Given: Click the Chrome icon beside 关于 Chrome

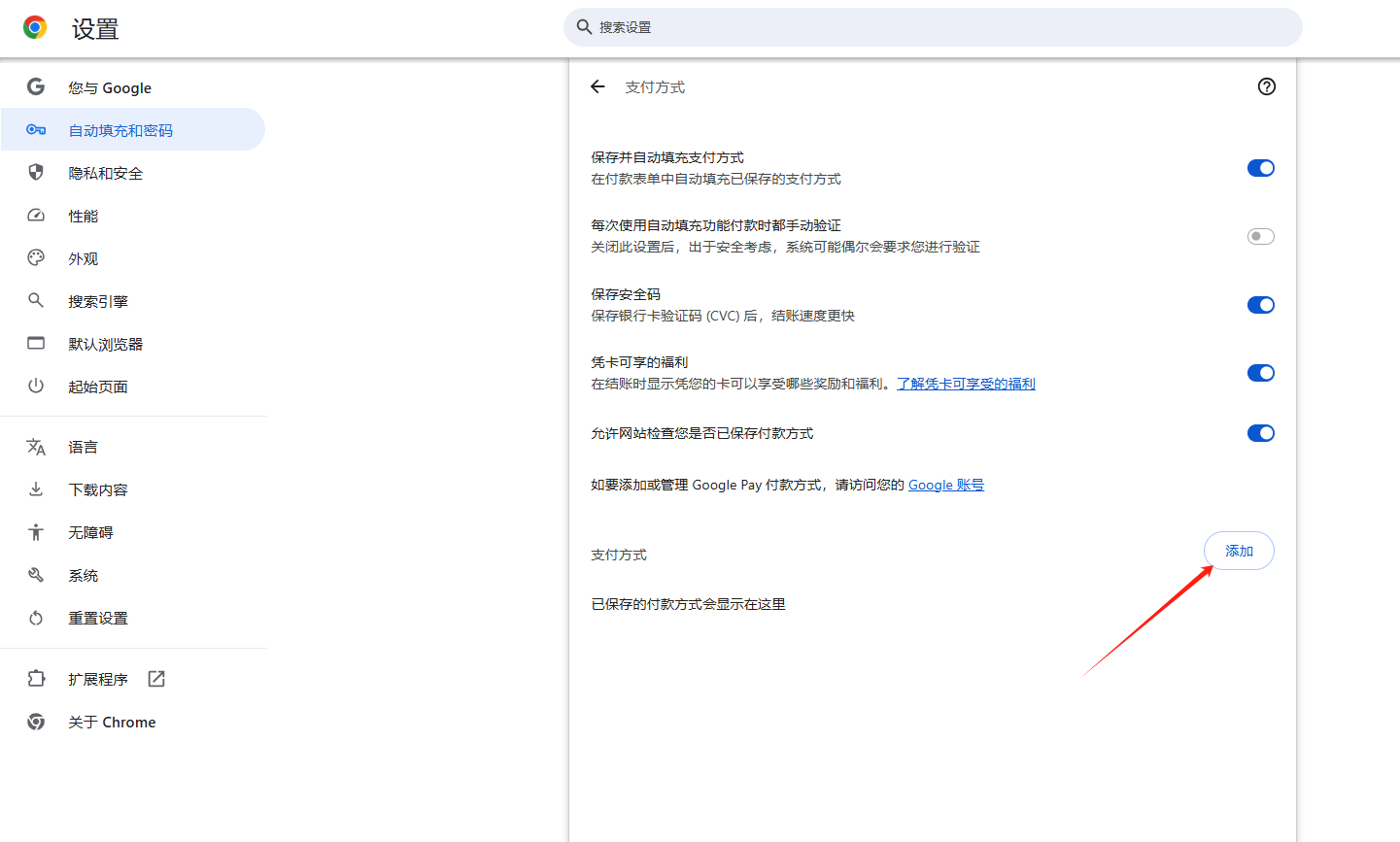Looking at the screenshot, I should (36, 722).
